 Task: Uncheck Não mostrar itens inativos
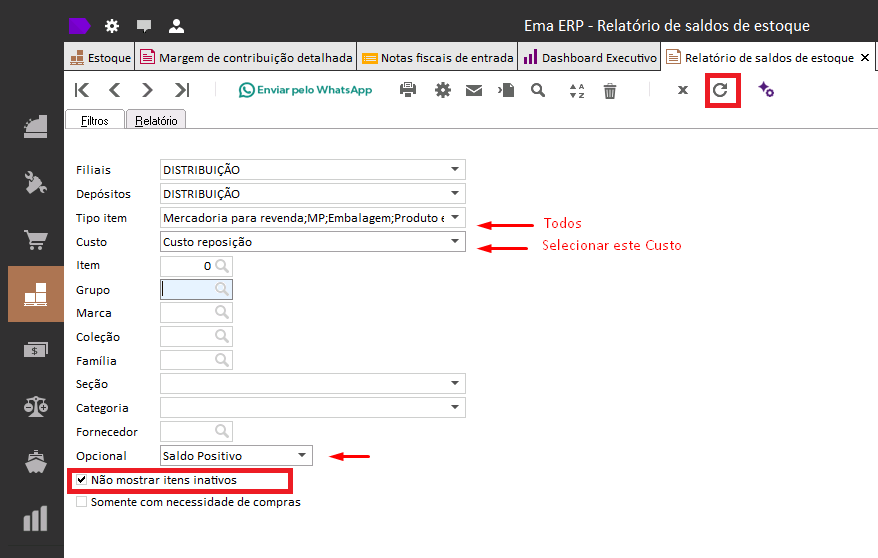[x=82, y=480]
